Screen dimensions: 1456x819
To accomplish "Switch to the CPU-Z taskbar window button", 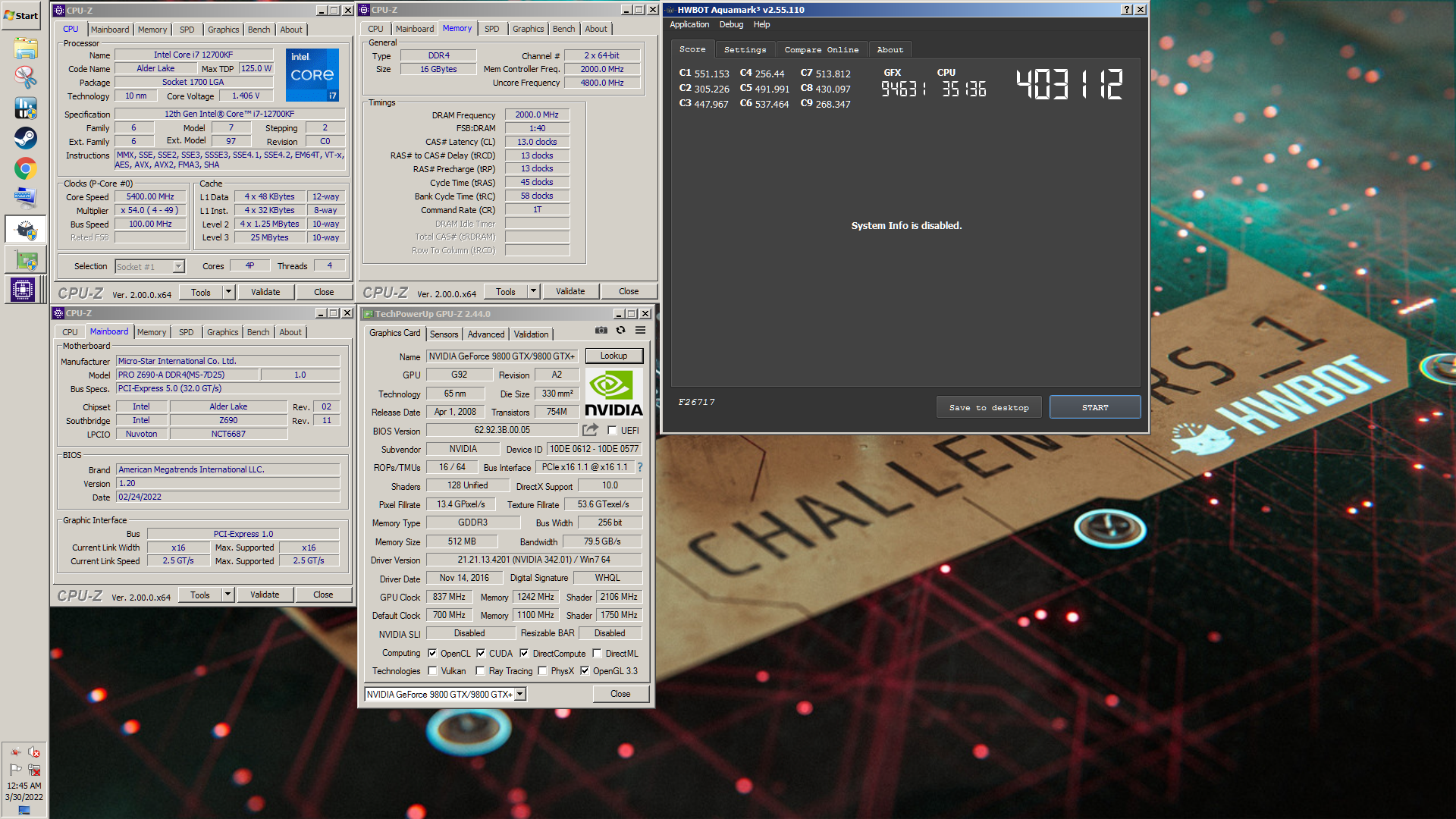I will point(25,290).
